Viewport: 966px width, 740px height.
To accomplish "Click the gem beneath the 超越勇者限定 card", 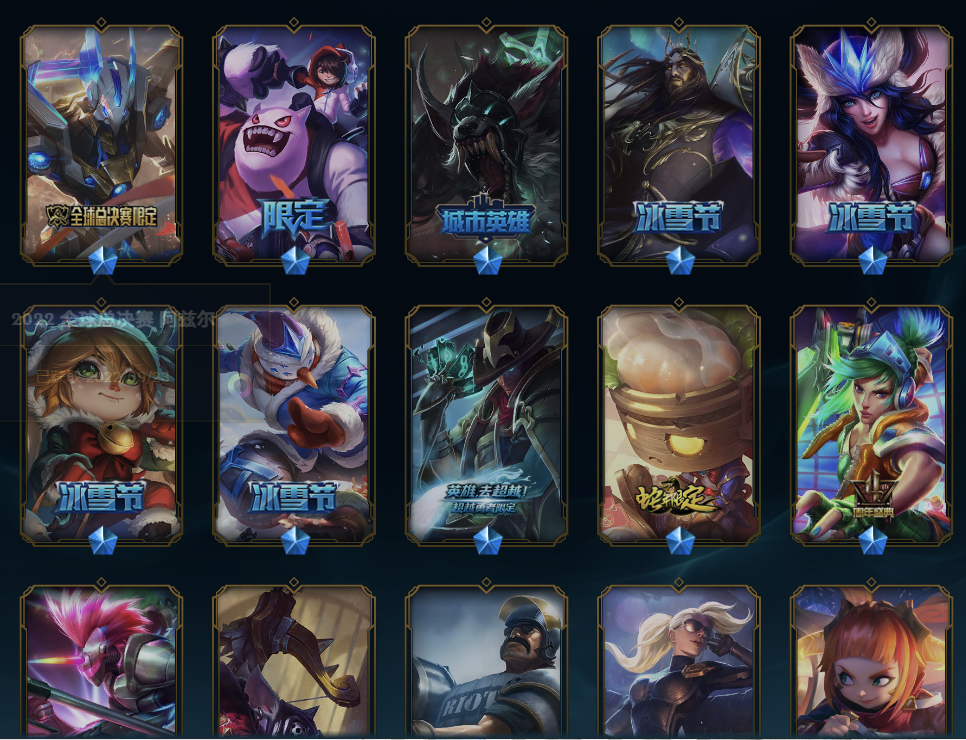I will (488, 540).
